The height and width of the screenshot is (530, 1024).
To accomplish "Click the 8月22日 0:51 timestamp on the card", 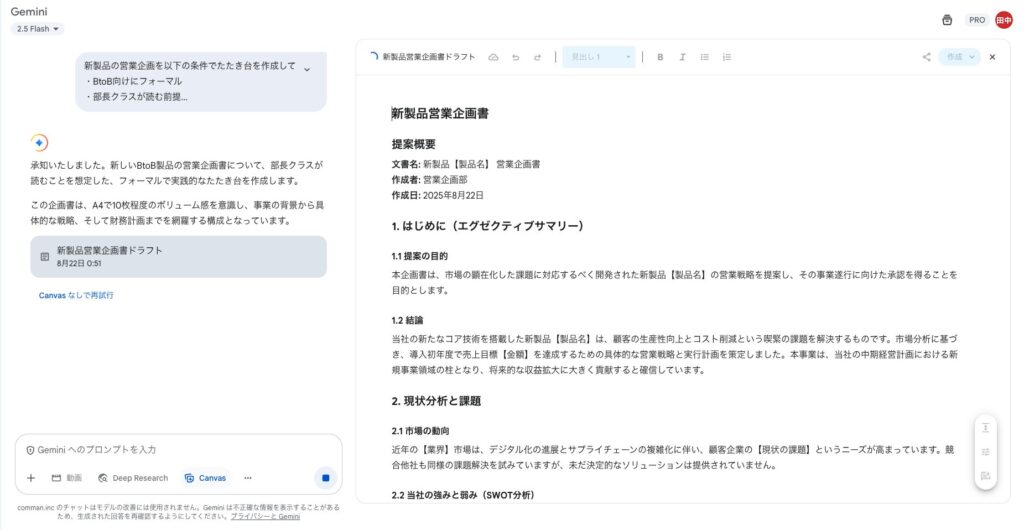I will click(78, 264).
